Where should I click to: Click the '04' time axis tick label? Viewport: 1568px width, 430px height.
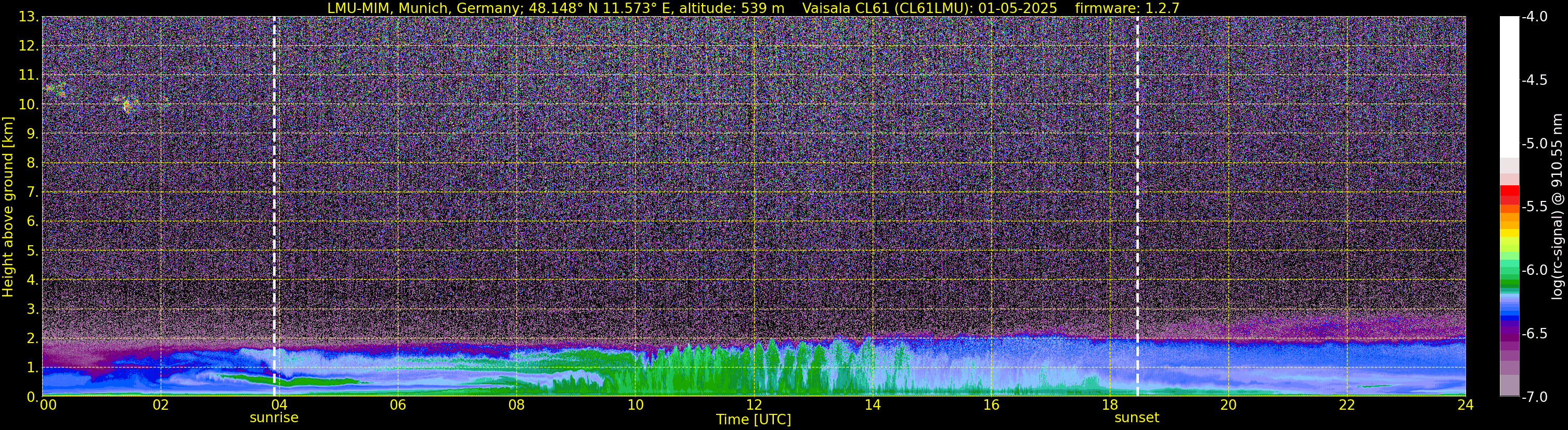(x=279, y=404)
